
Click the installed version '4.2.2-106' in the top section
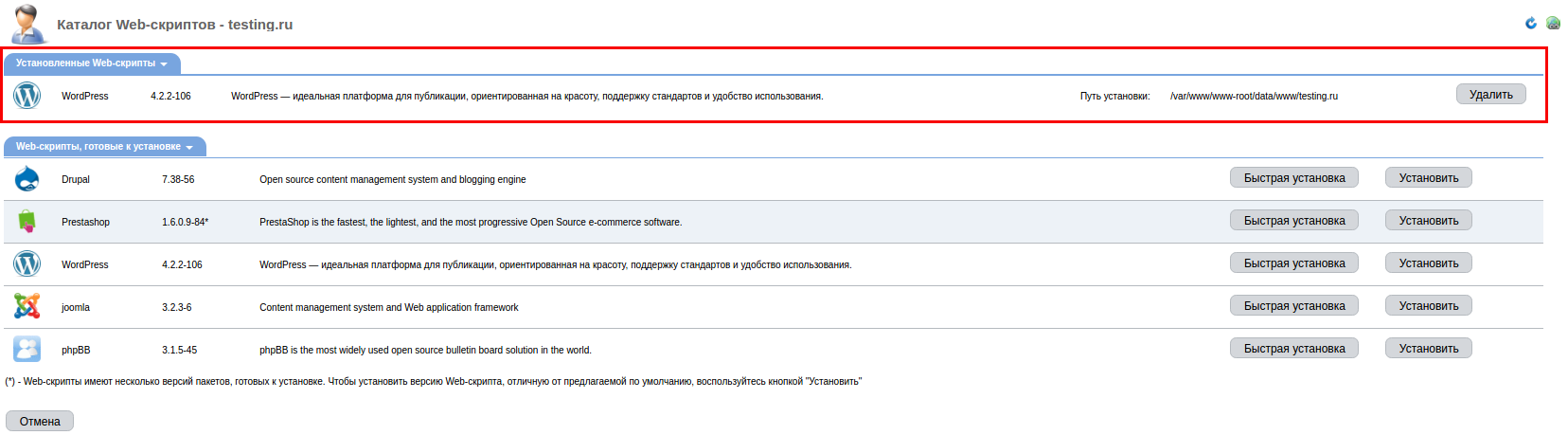pos(170,96)
